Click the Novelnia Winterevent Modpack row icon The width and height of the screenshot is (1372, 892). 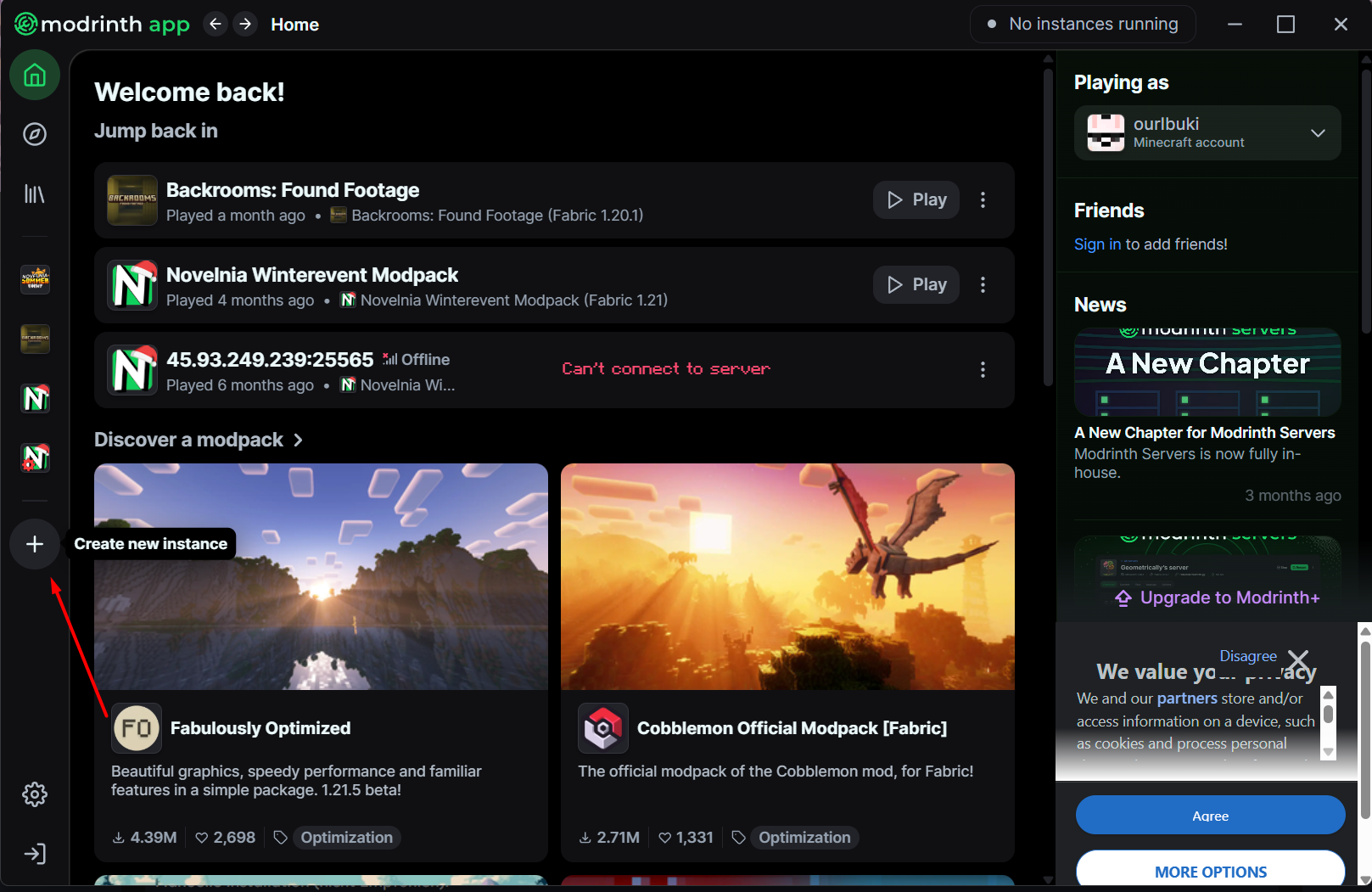pyautogui.click(x=132, y=285)
